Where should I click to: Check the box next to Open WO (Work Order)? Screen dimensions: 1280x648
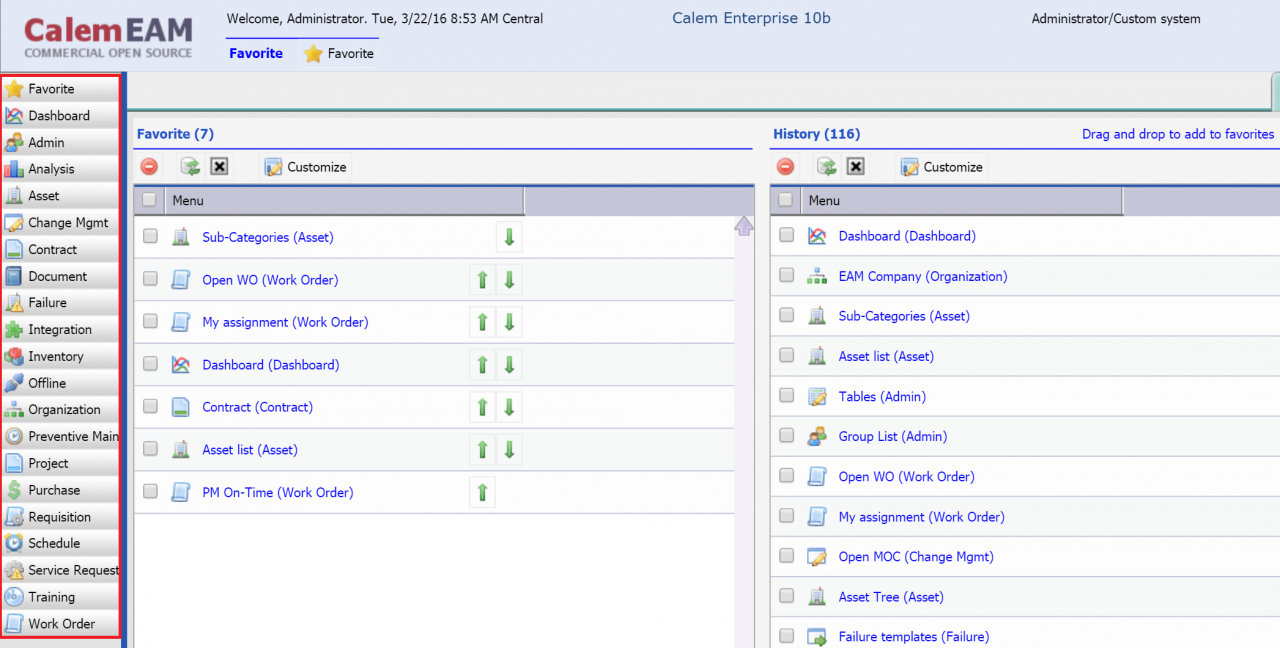[x=150, y=280]
